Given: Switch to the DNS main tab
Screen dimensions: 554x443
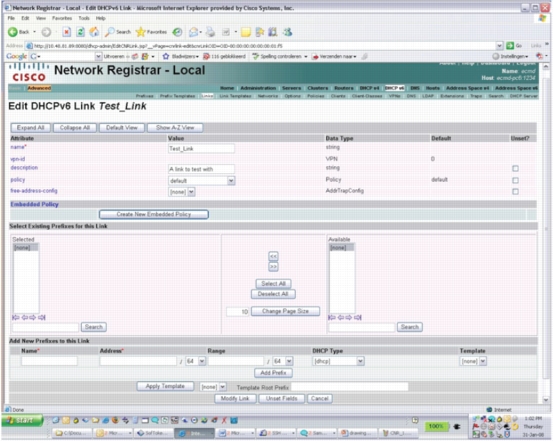Looking at the screenshot, I should click(x=415, y=88).
